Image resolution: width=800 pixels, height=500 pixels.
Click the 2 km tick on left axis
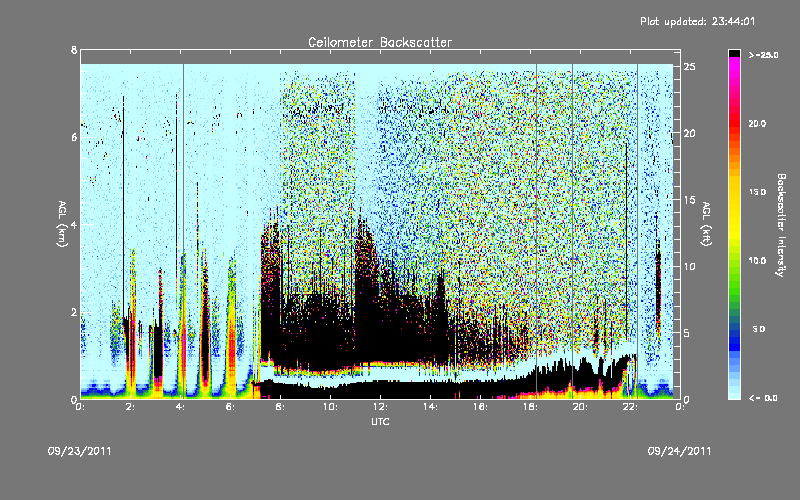[x=74, y=312]
